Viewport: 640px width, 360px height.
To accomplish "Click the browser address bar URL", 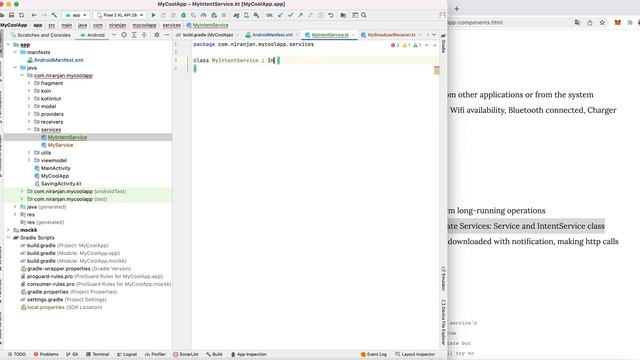I will pyautogui.click(x=476, y=22).
